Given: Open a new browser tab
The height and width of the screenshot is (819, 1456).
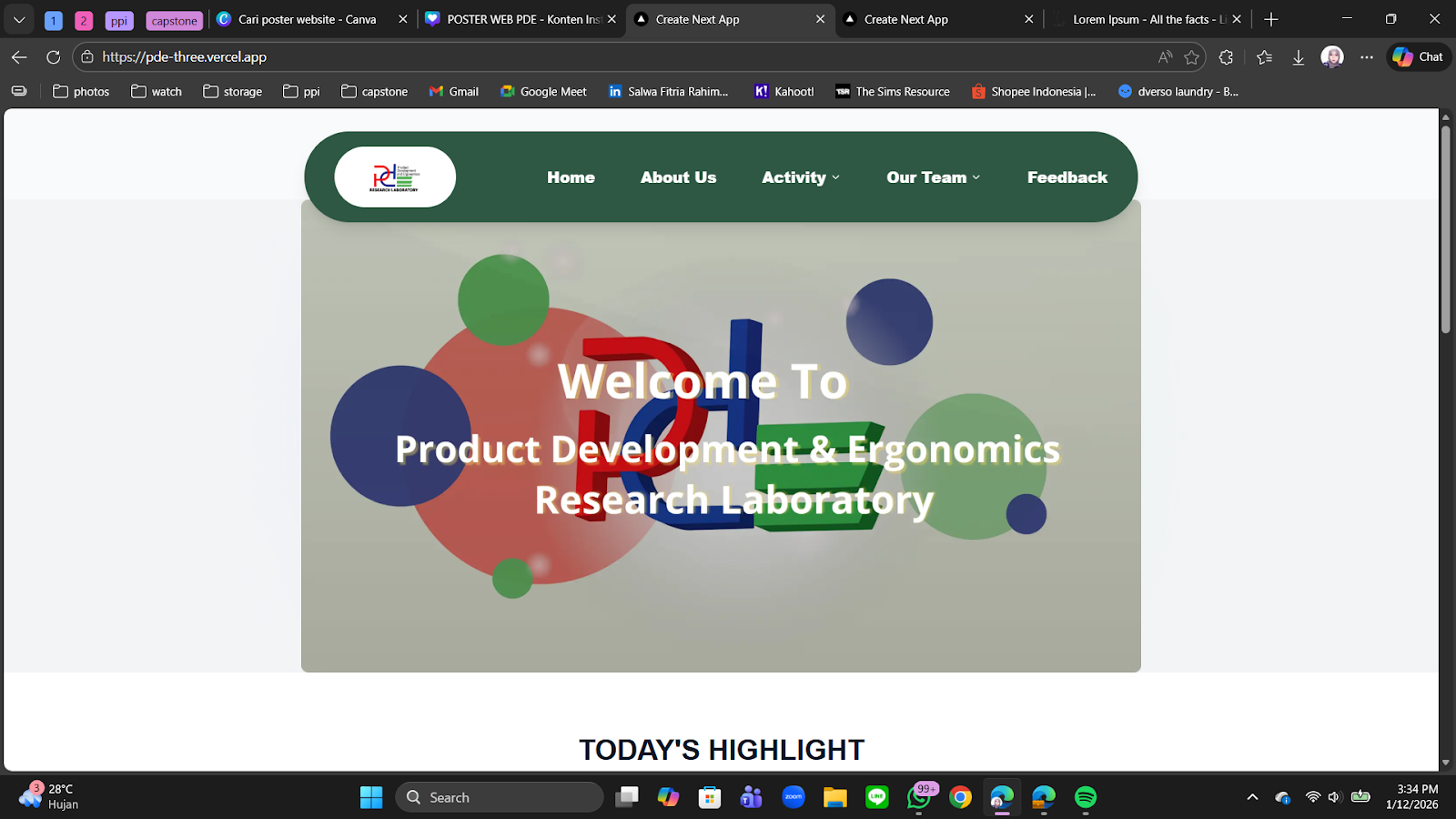Looking at the screenshot, I should coord(1271,19).
